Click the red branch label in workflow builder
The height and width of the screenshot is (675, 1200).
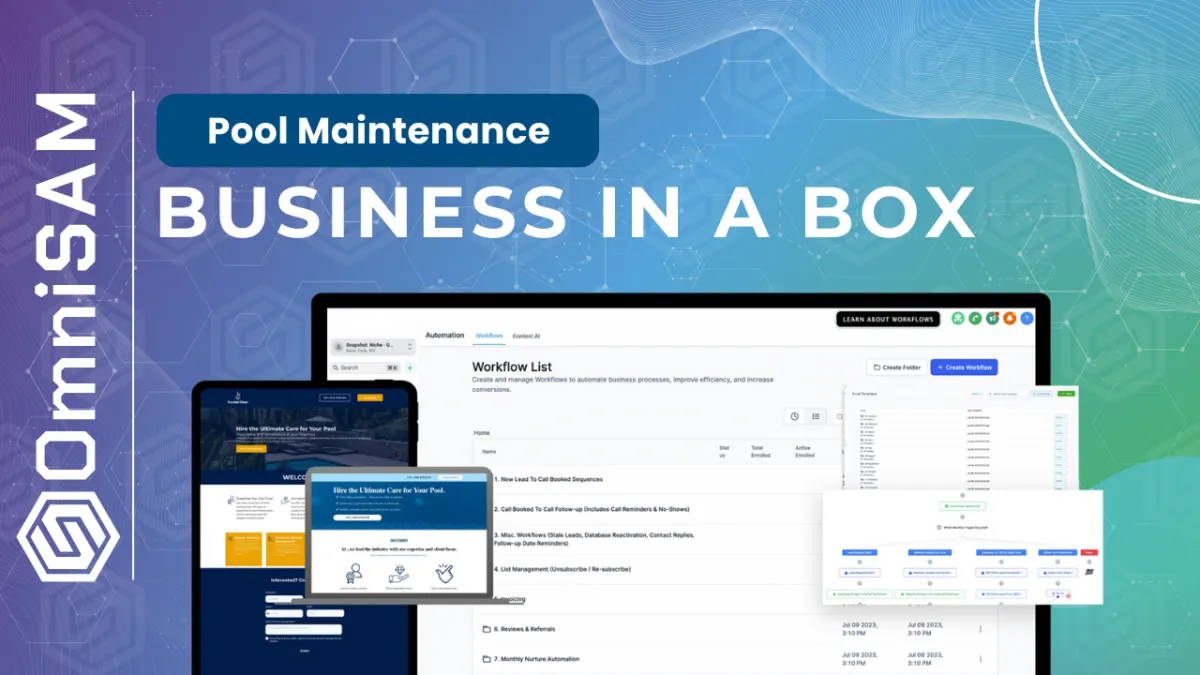(1089, 552)
